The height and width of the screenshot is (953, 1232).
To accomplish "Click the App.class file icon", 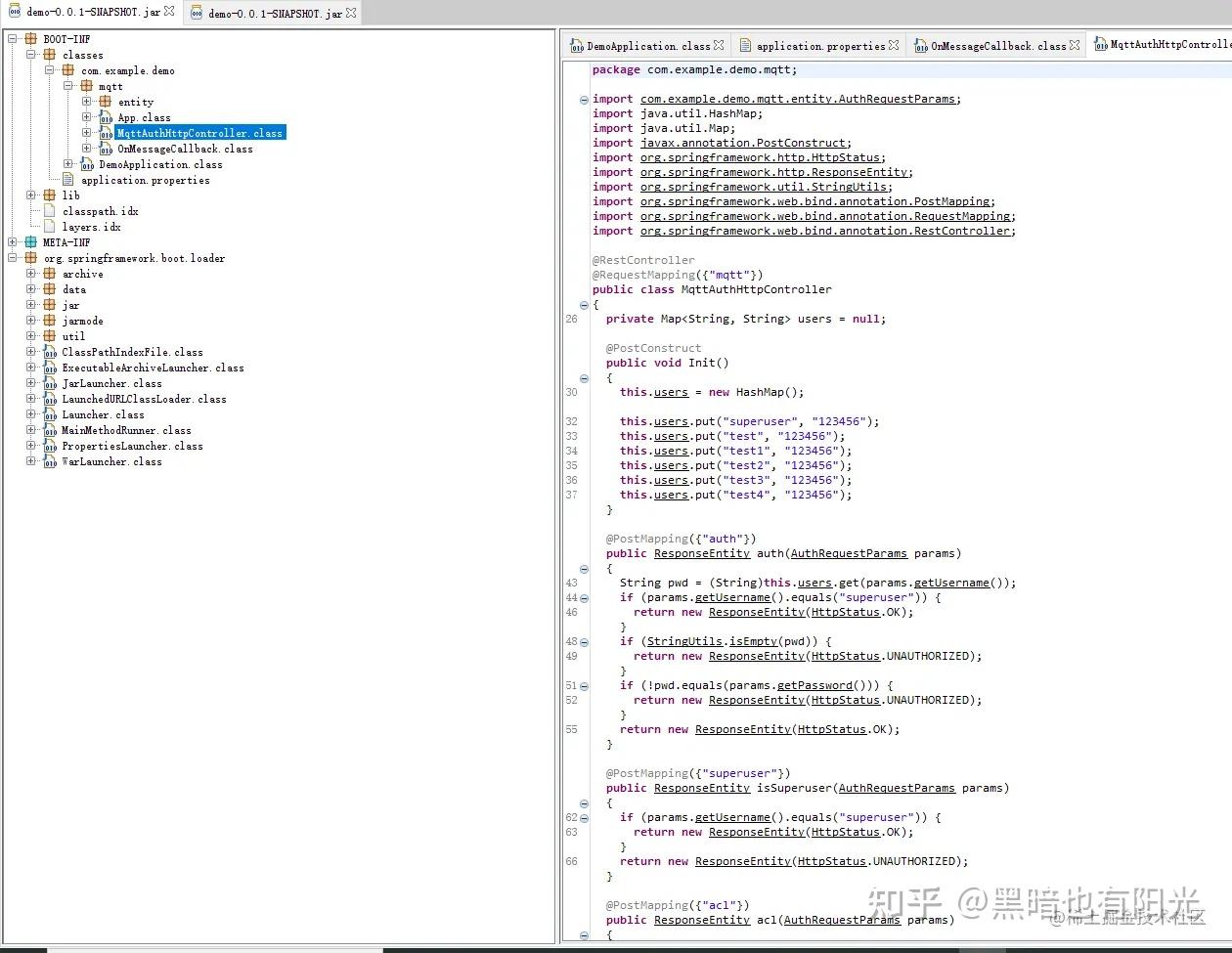I will click(x=106, y=117).
